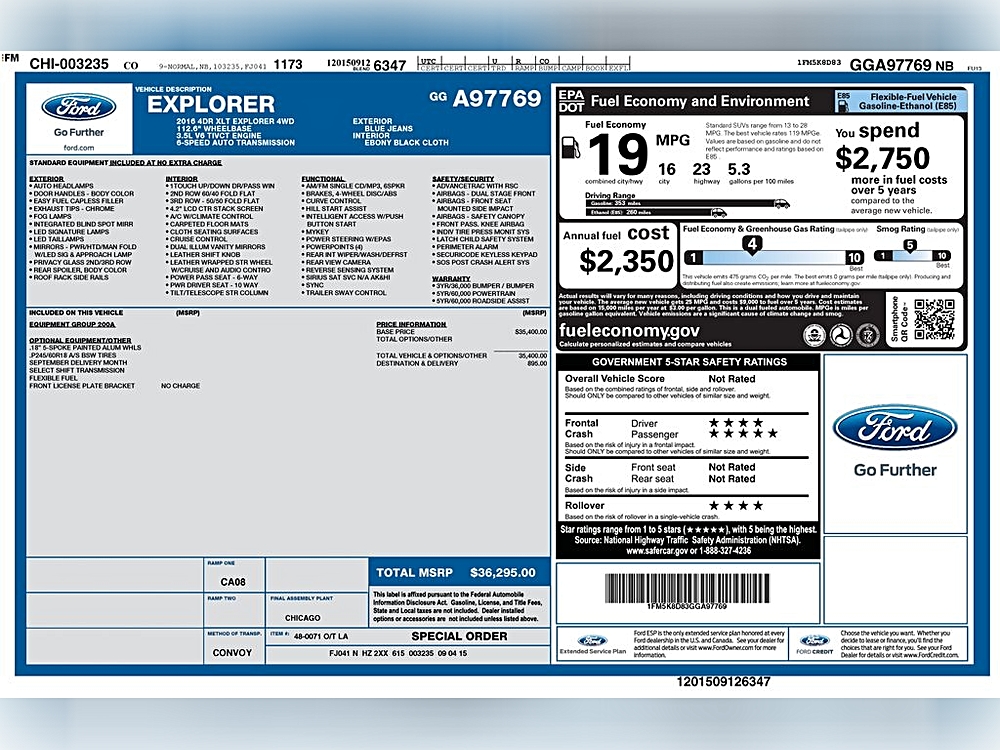Click the Base Price $35,400.00 amount

click(x=531, y=332)
